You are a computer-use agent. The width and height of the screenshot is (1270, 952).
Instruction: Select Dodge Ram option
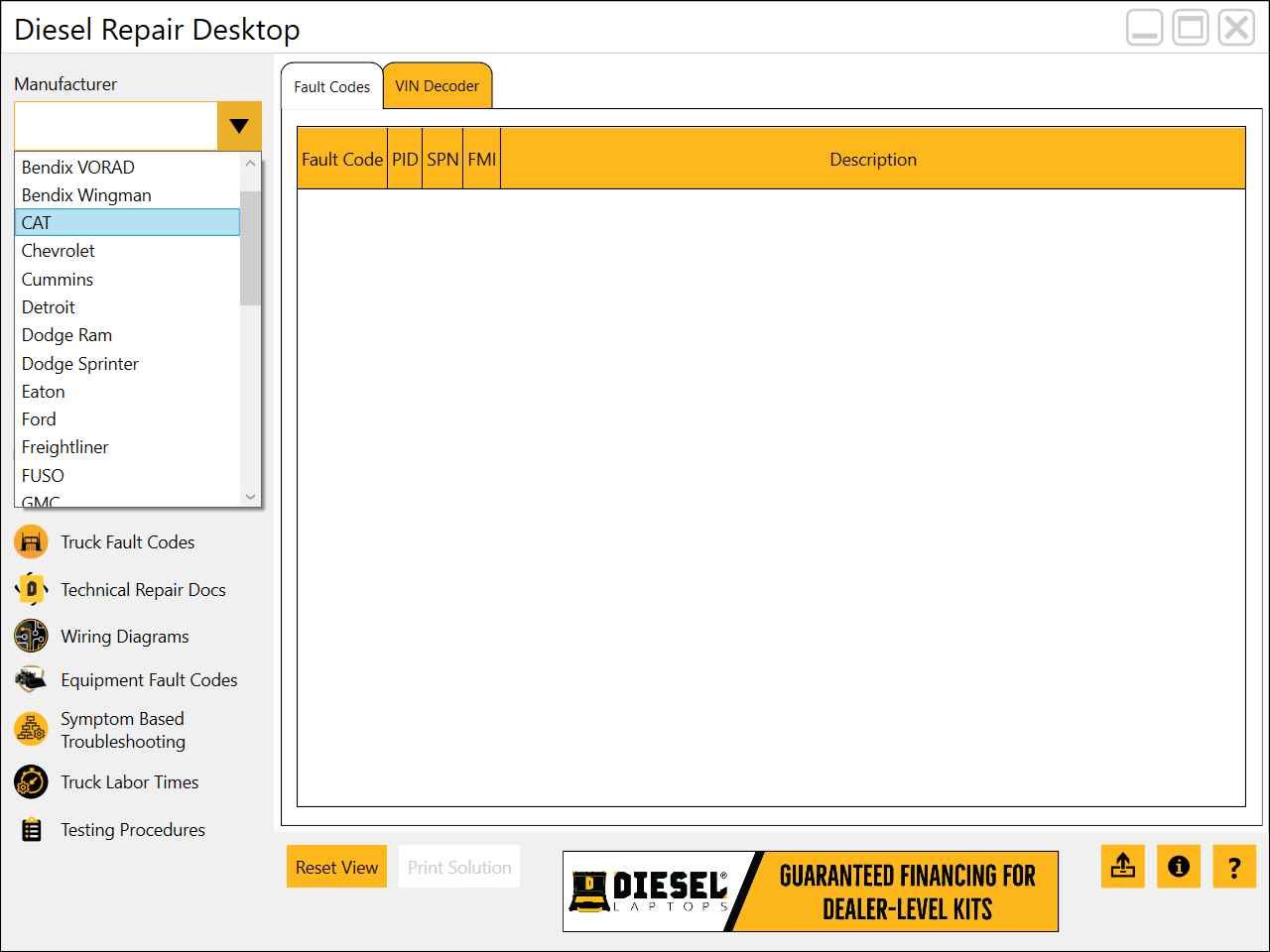point(127,334)
